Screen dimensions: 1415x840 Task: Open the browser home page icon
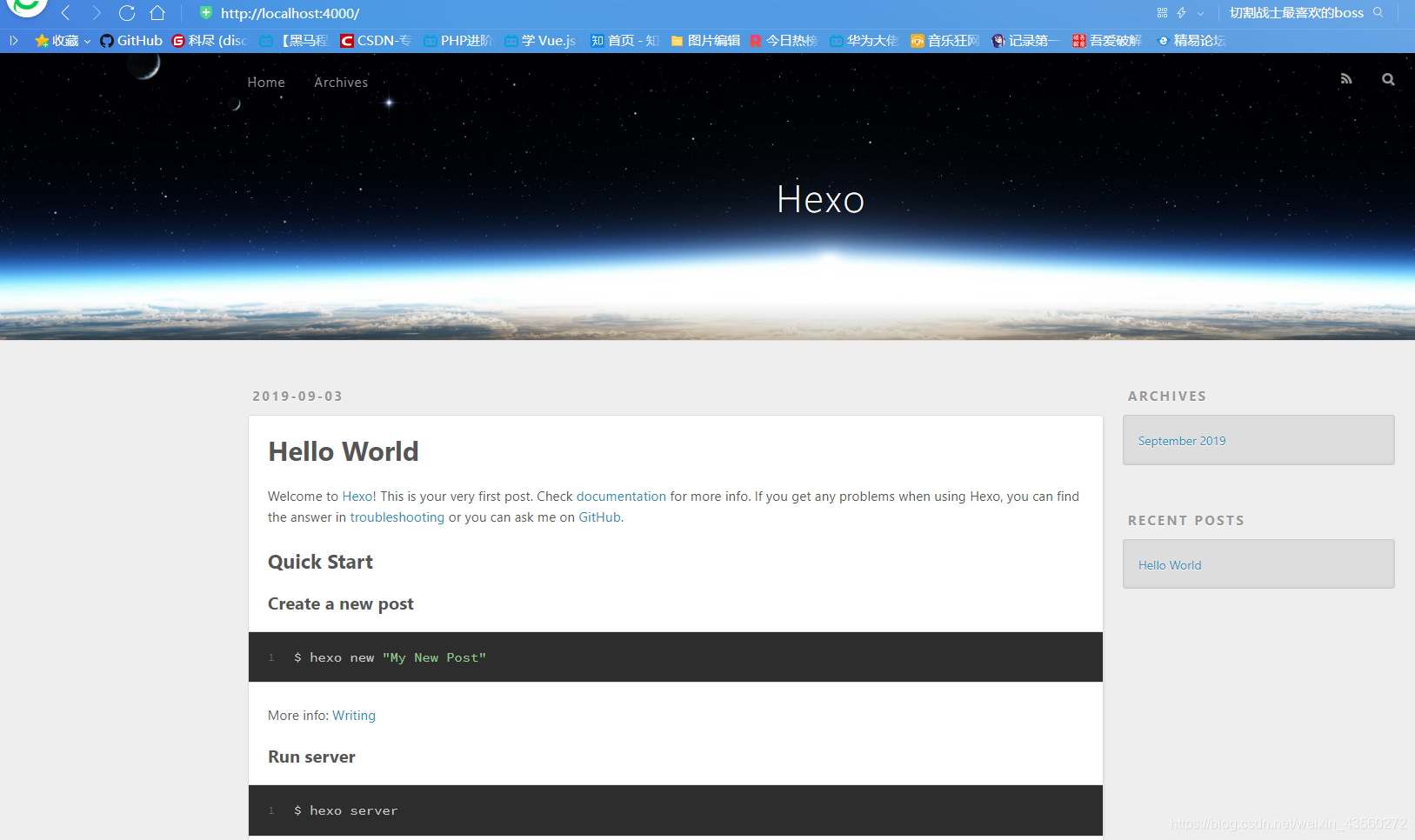(157, 13)
